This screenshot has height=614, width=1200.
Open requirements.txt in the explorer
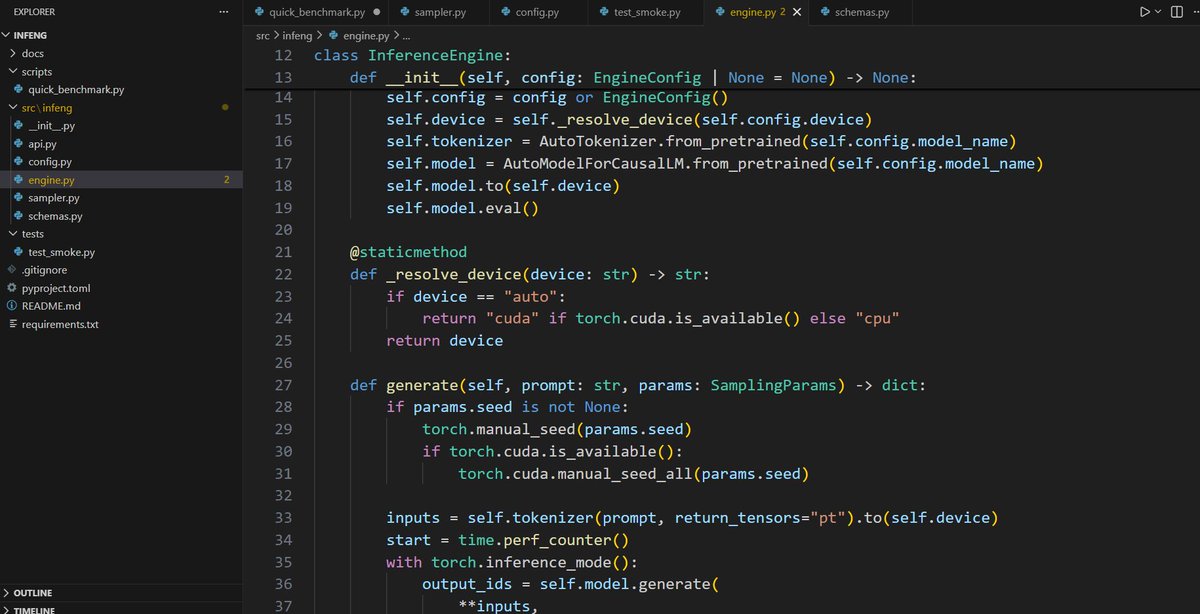[121, 324]
